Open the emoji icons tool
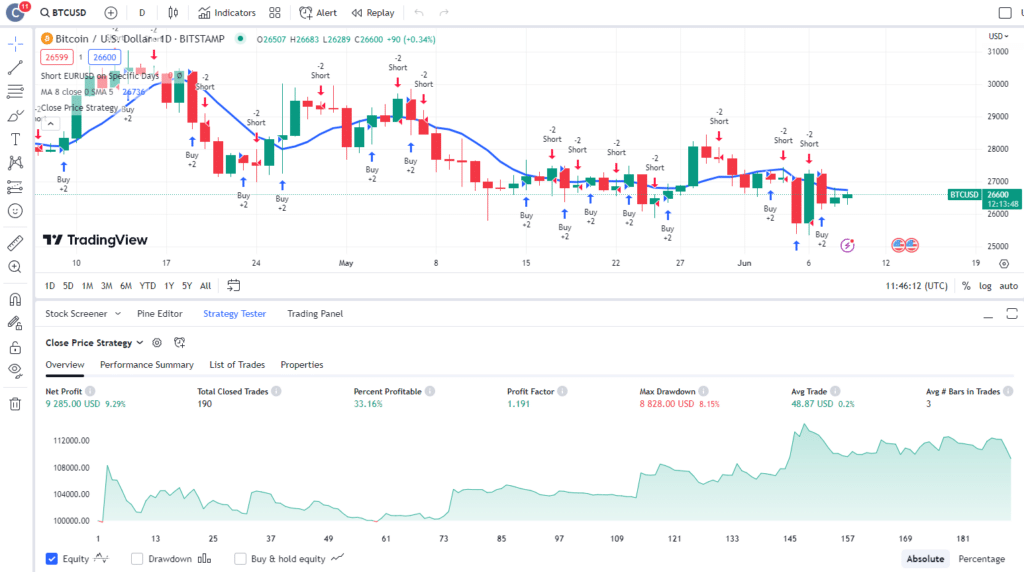Viewport: 1024px width, 572px height. tap(16, 211)
